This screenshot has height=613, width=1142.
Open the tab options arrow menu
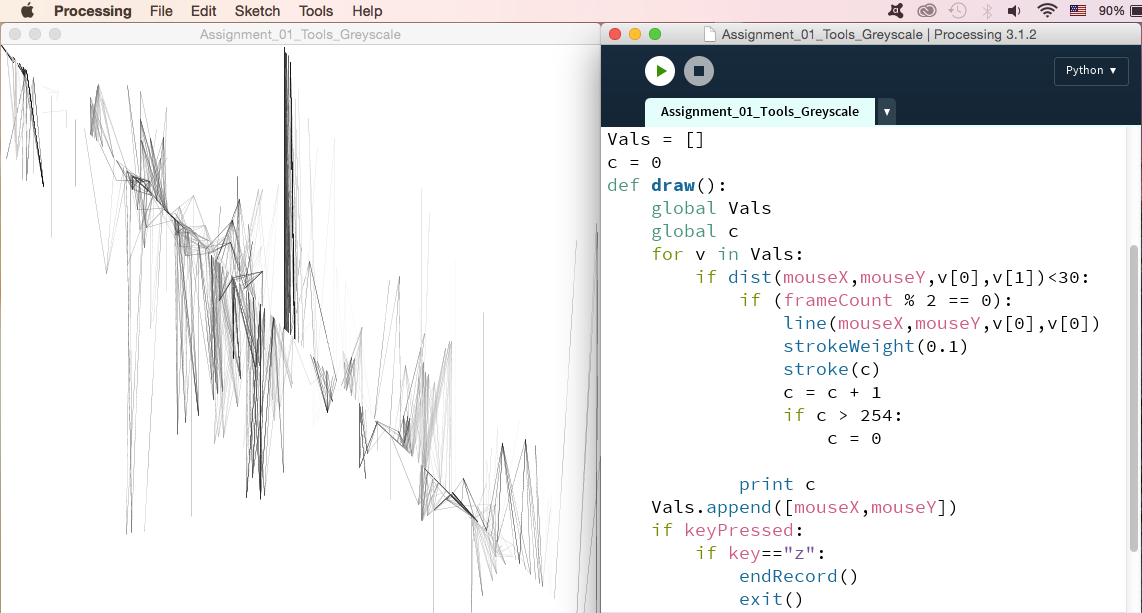click(x=886, y=111)
